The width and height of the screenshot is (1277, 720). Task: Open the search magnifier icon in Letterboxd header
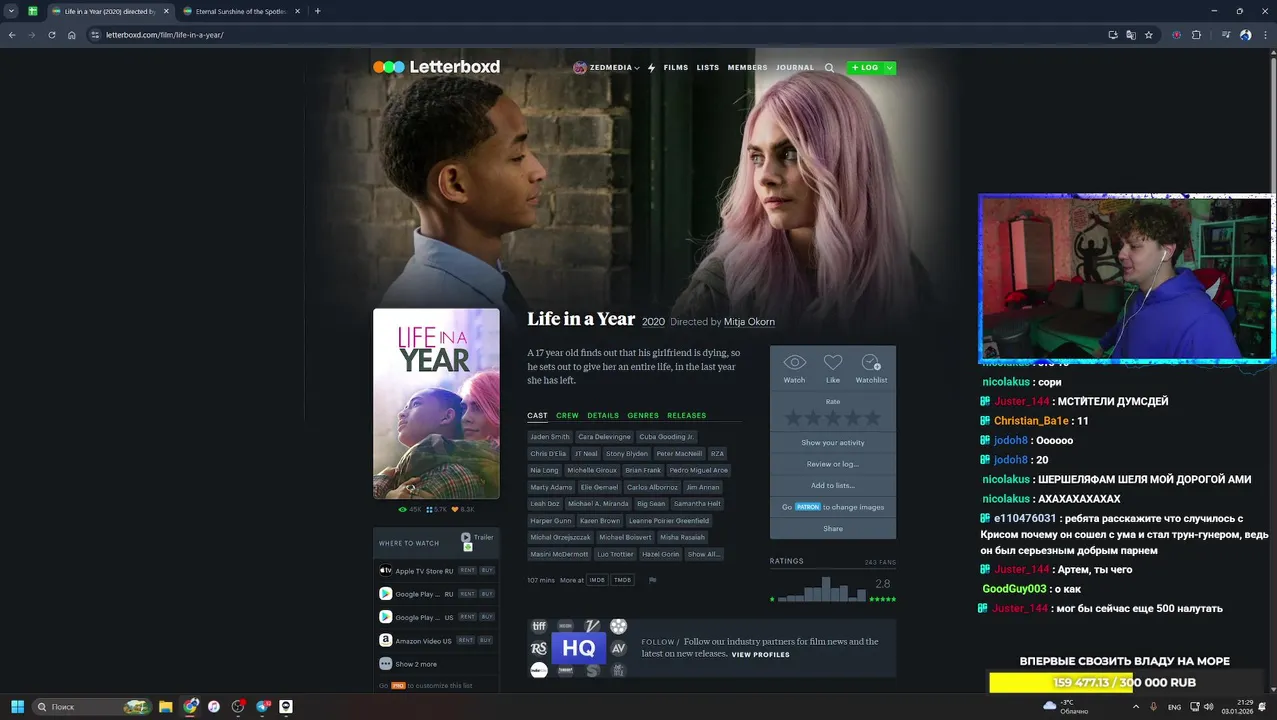(x=829, y=68)
